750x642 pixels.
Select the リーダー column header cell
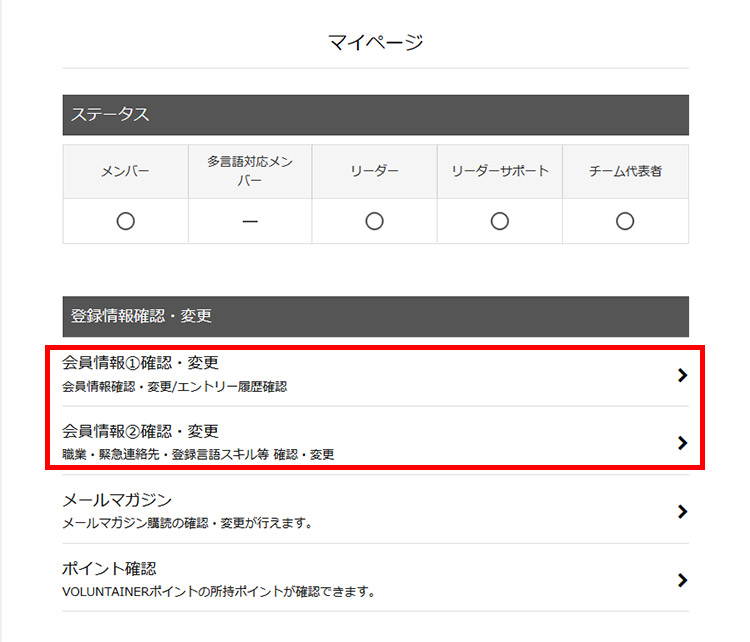click(375, 171)
